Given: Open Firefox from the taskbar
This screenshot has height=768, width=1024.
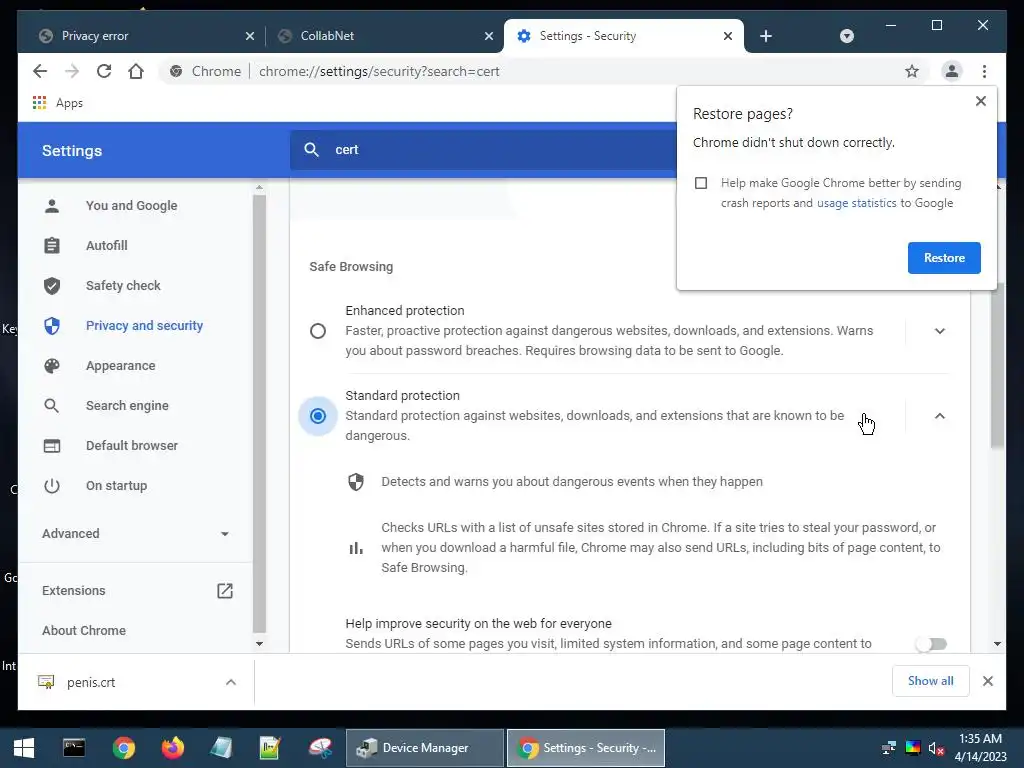Looking at the screenshot, I should pos(172,748).
